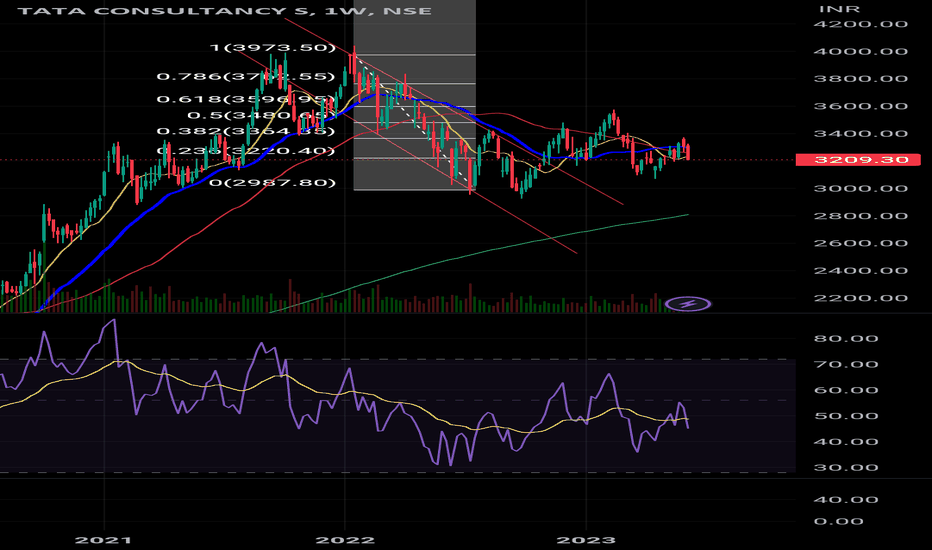Click the 2021 time axis label
932x550 pixels.
pyautogui.click(x=104, y=540)
